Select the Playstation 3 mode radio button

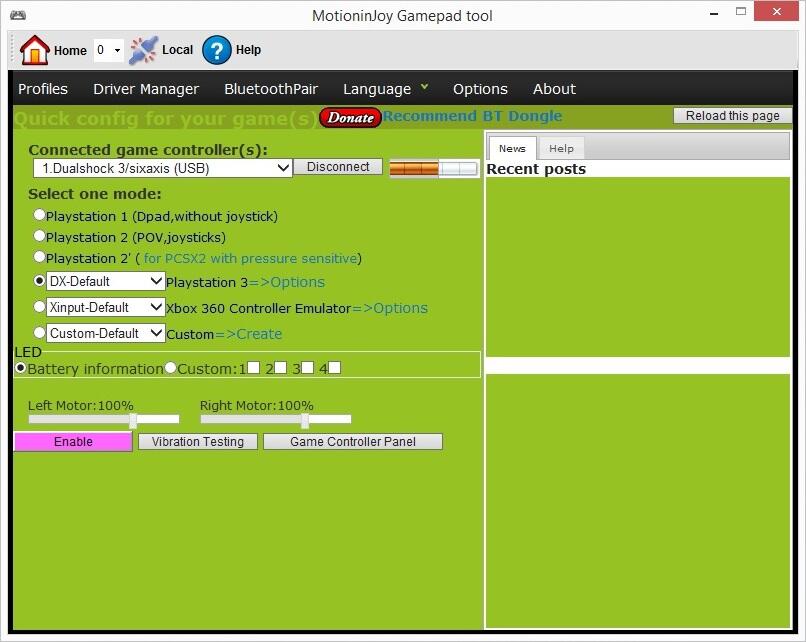coord(39,281)
